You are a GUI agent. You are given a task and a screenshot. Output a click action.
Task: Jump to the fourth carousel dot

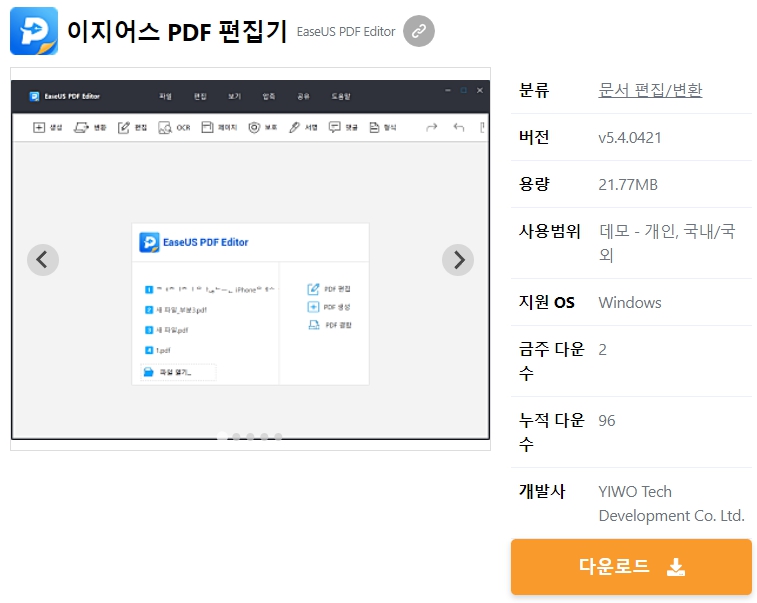coord(264,436)
